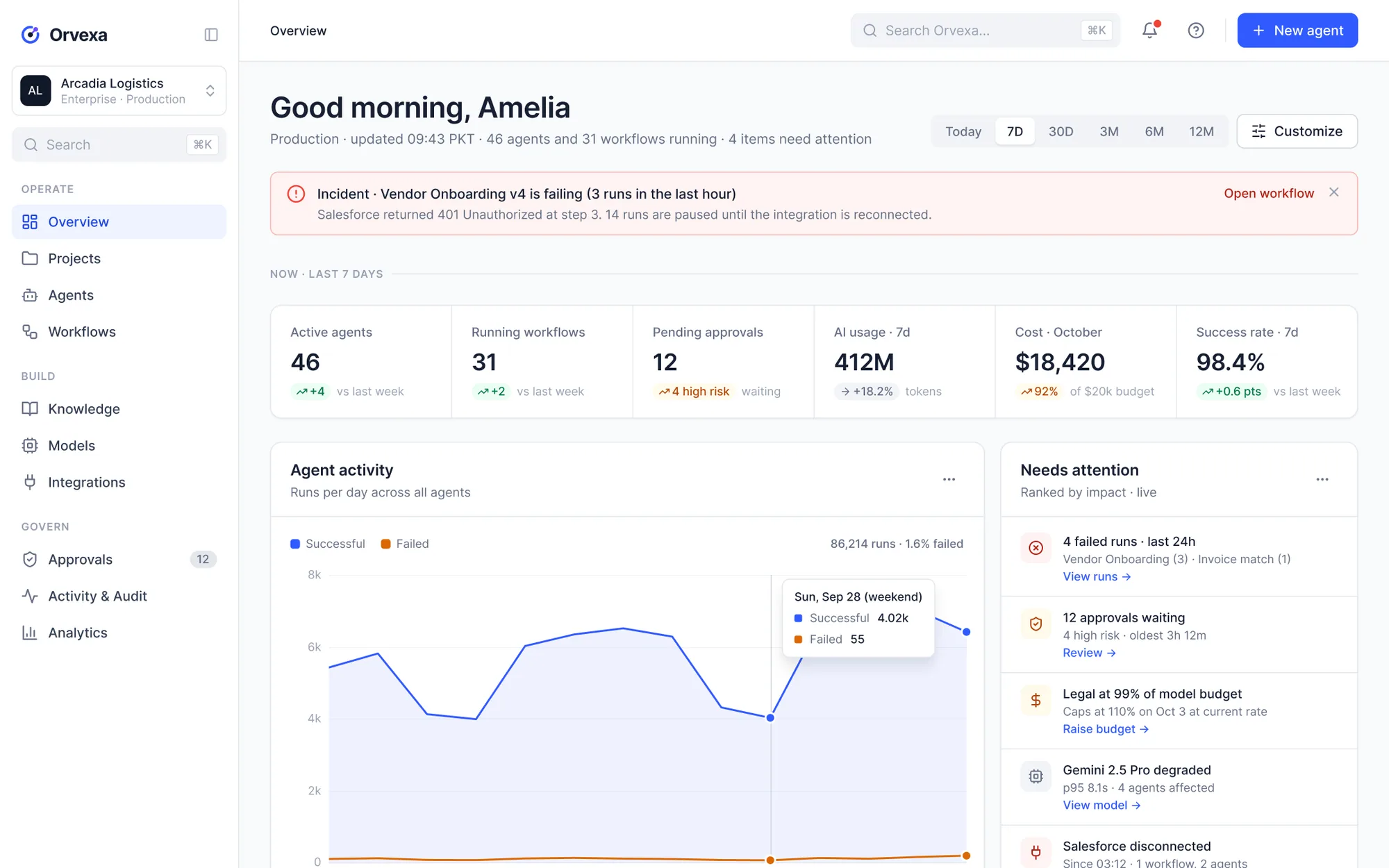Select the Overview sidebar item
This screenshot has width=1389, height=868.
(119, 222)
